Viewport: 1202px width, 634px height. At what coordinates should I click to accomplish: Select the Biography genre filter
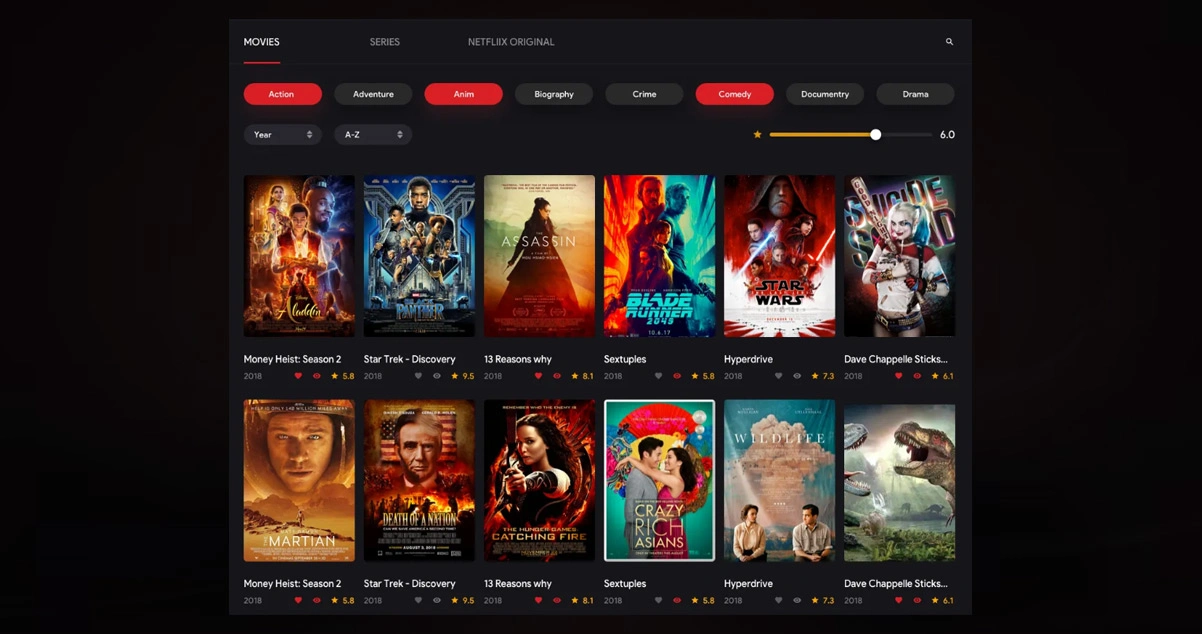553,94
